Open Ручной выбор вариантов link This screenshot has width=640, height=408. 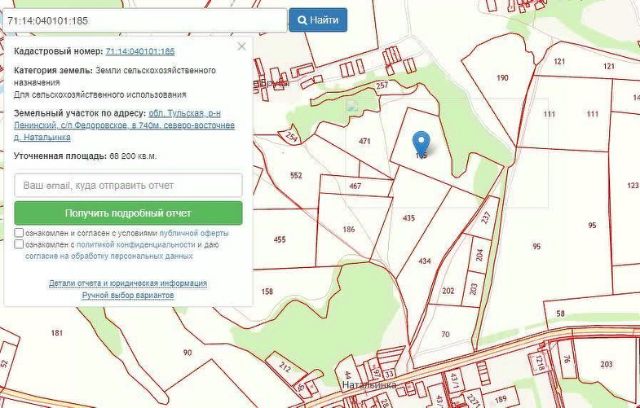[128, 295]
